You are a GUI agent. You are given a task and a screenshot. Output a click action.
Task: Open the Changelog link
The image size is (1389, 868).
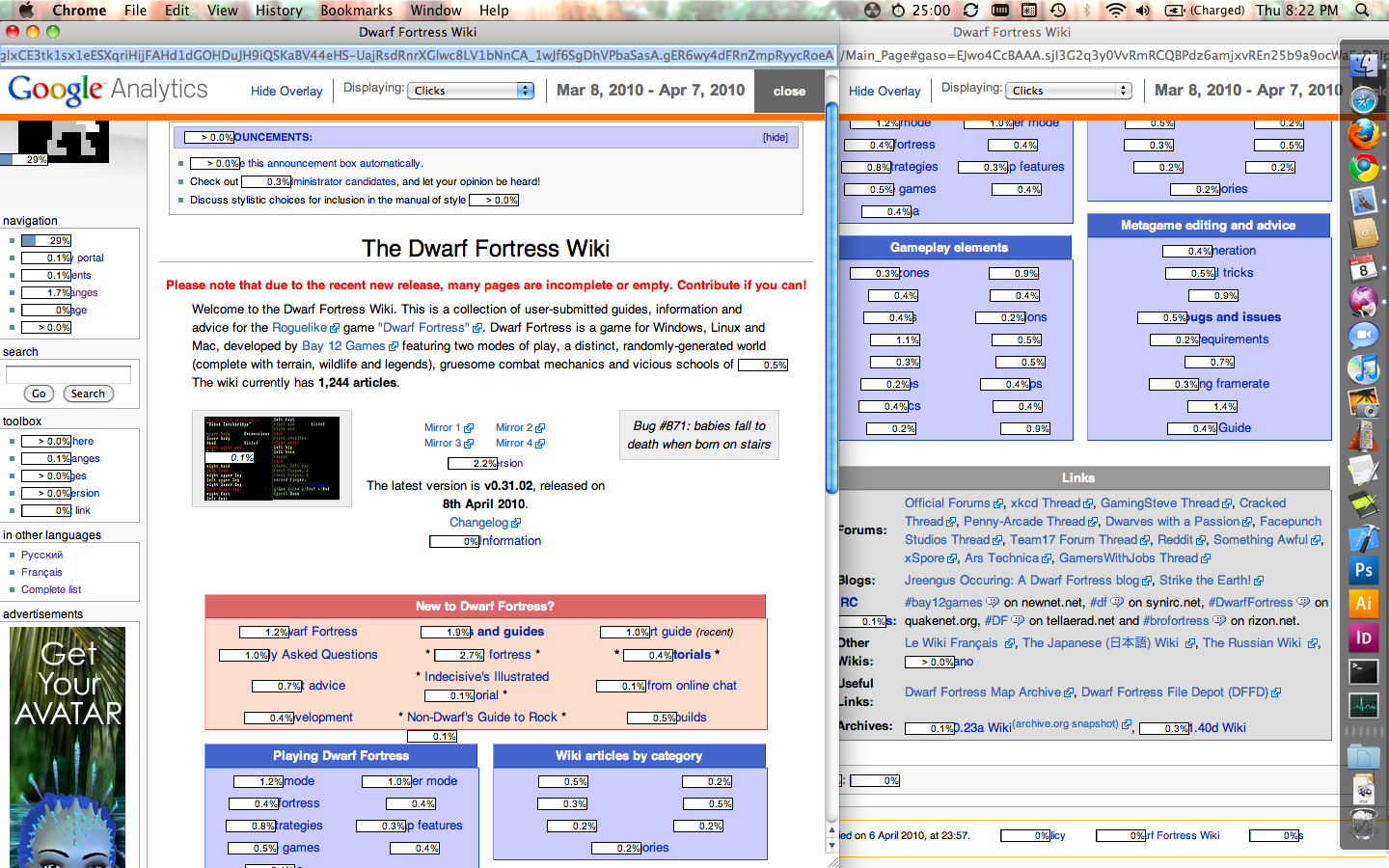(x=484, y=523)
